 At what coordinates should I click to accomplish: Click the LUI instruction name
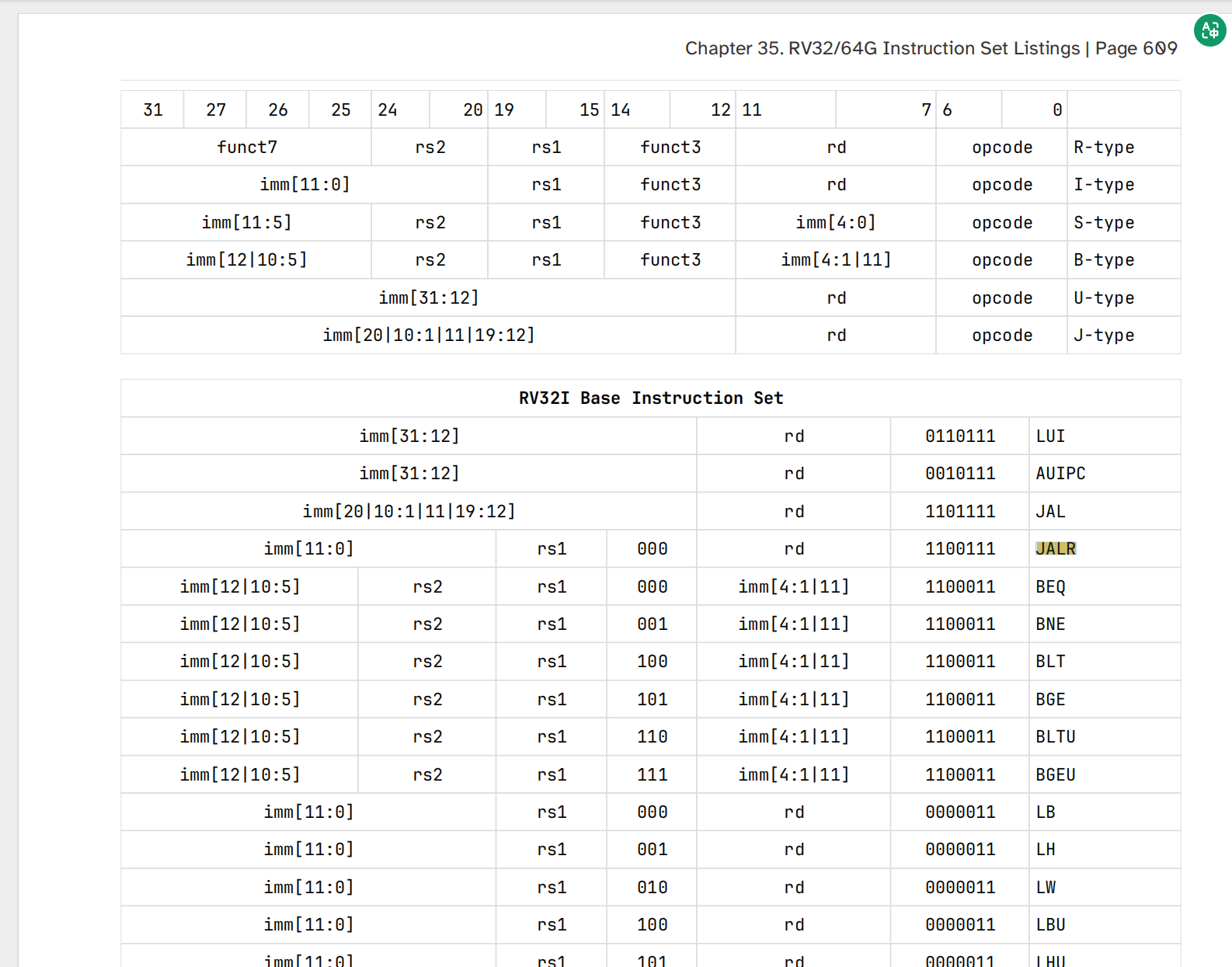[x=1050, y=436]
